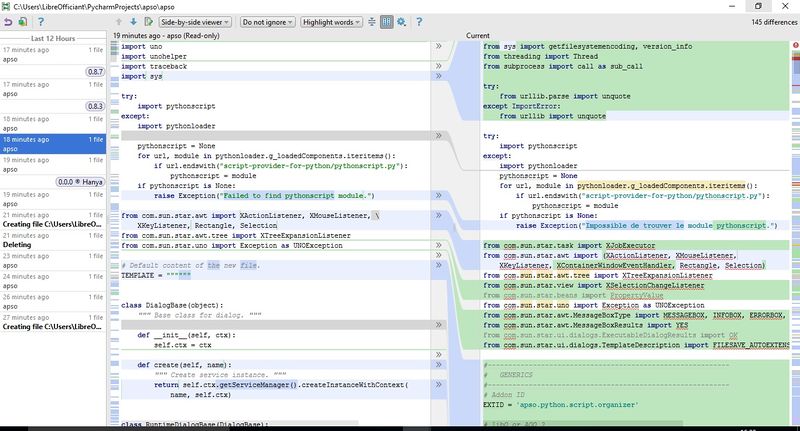Click the Create Patch icon
Screen dimensions: 800x431
click(23, 22)
